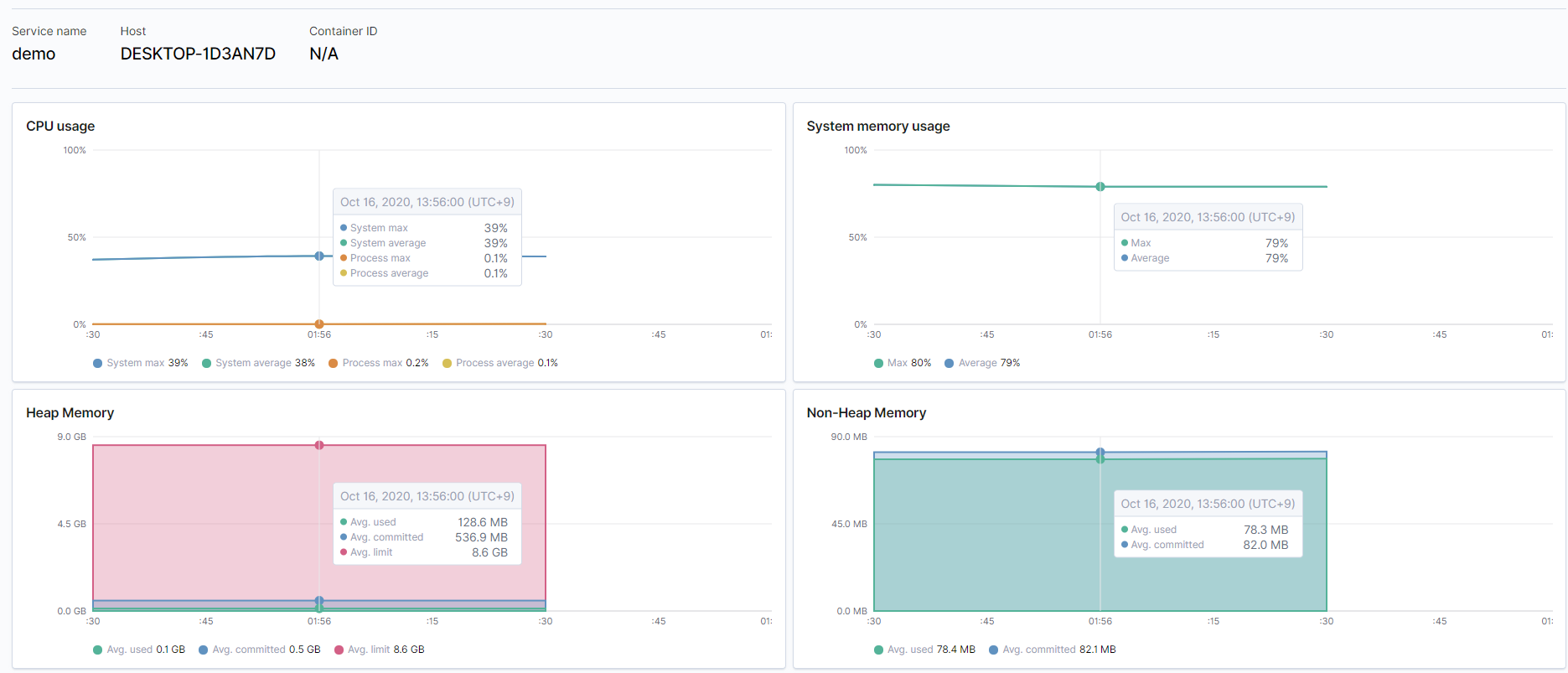
Task: Click the System memory usage panel title
Action: click(x=878, y=126)
